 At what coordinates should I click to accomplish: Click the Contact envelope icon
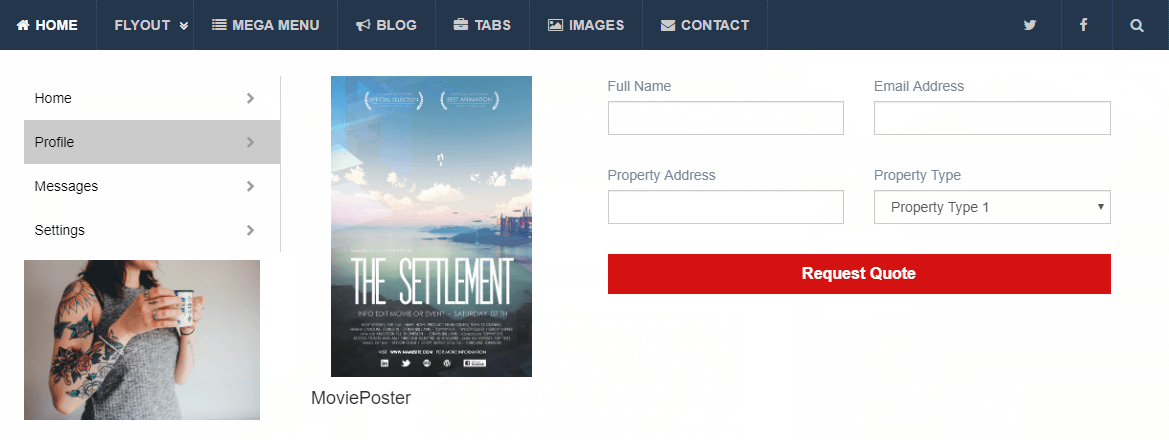(668, 25)
